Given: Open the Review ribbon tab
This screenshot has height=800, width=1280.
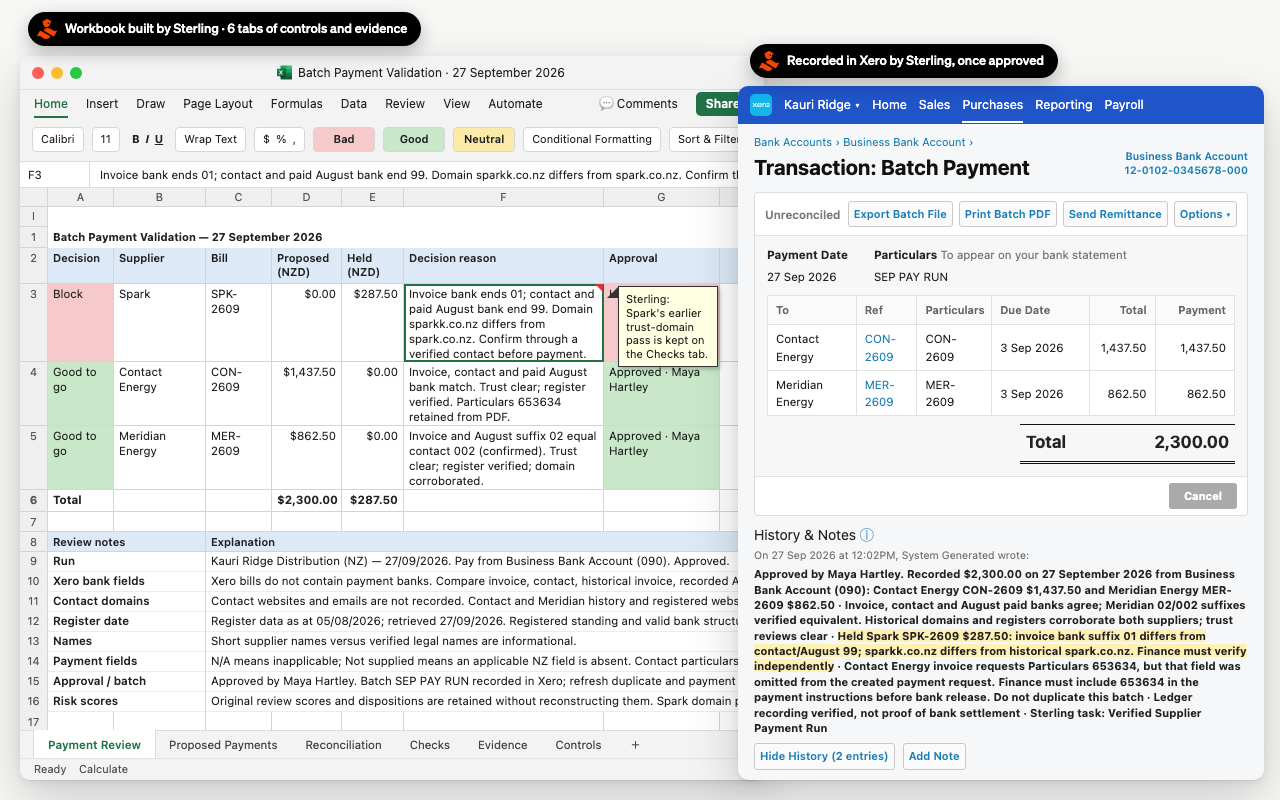Looking at the screenshot, I should pos(405,104).
